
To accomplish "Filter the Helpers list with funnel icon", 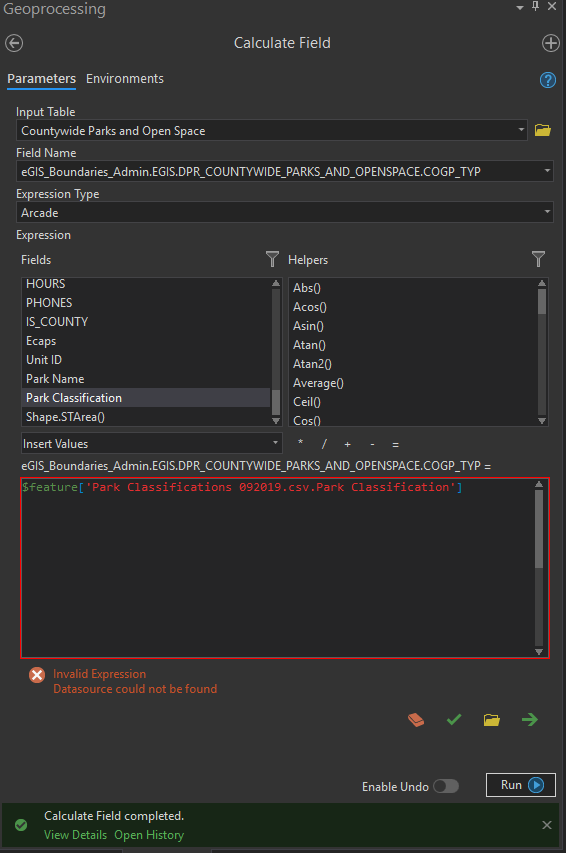I will 538,259.
